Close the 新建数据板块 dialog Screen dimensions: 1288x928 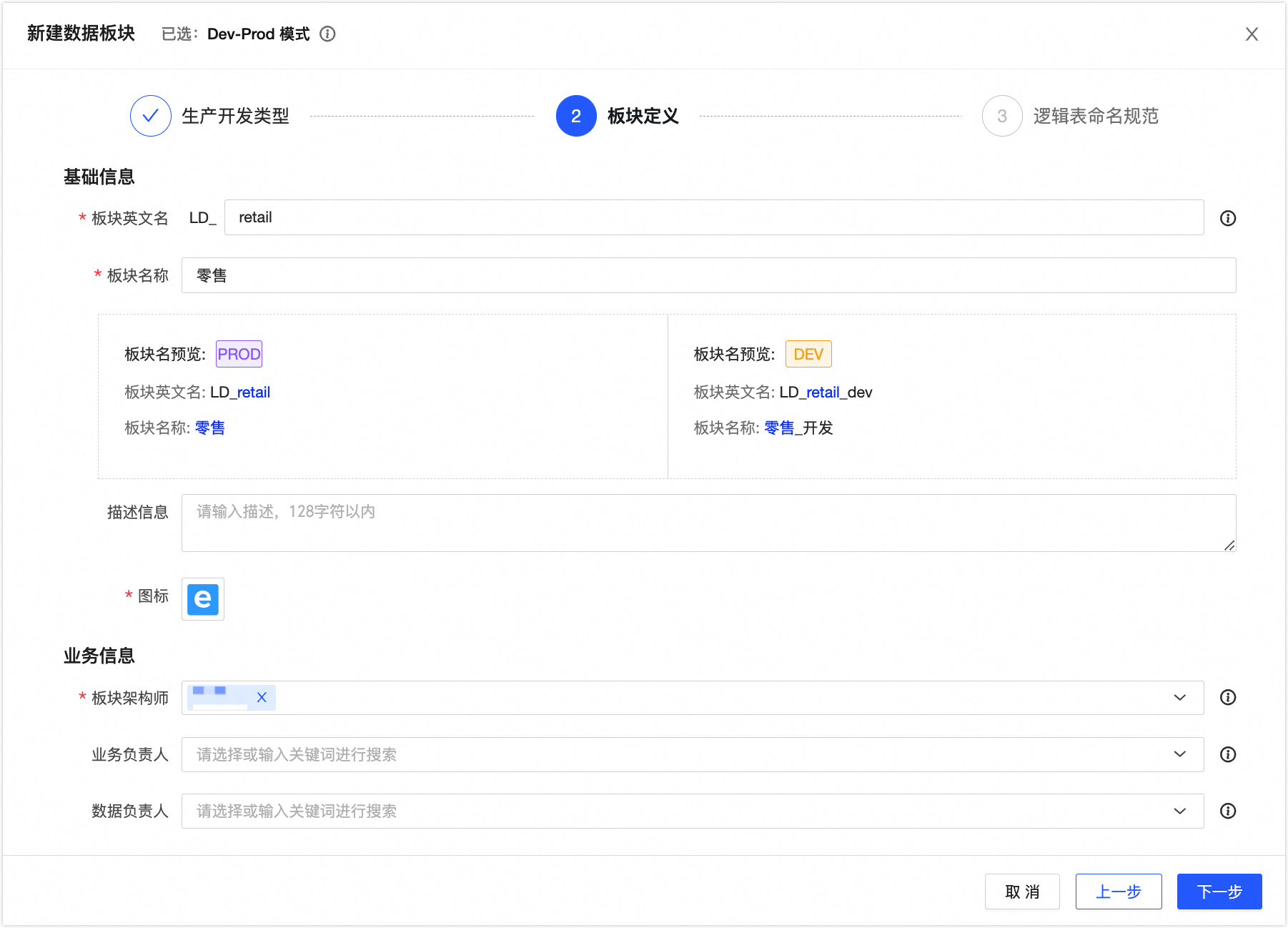point(1252,34)
